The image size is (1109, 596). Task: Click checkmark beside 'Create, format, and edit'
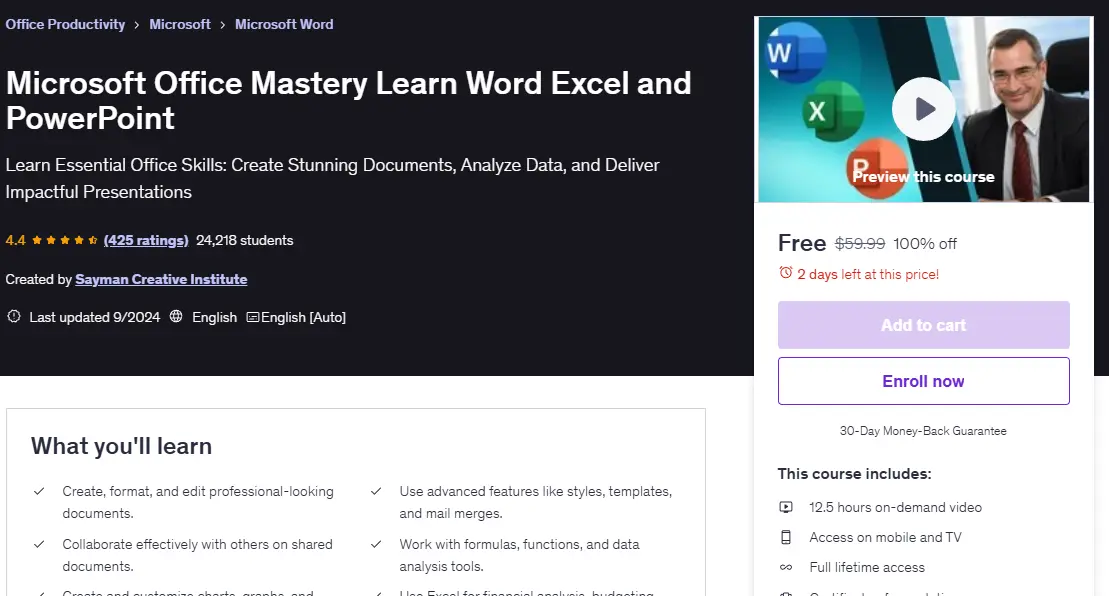[x=39, y=491]
